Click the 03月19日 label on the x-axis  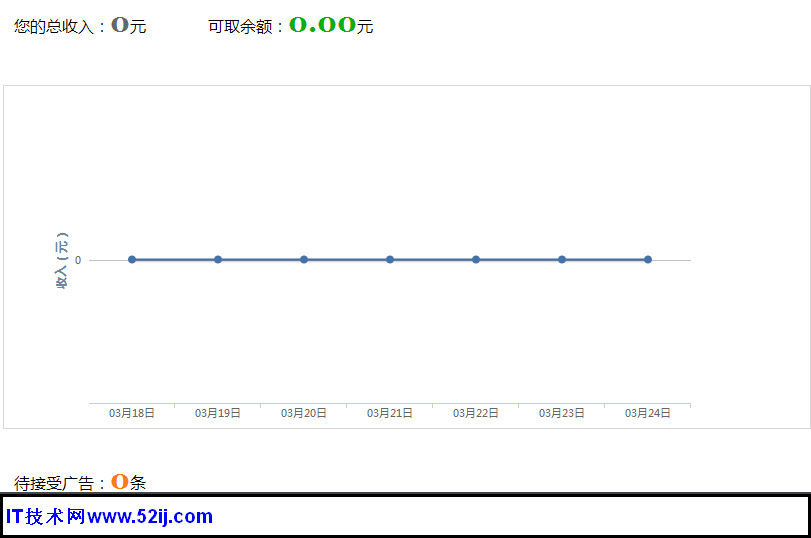tap(218, 413)
